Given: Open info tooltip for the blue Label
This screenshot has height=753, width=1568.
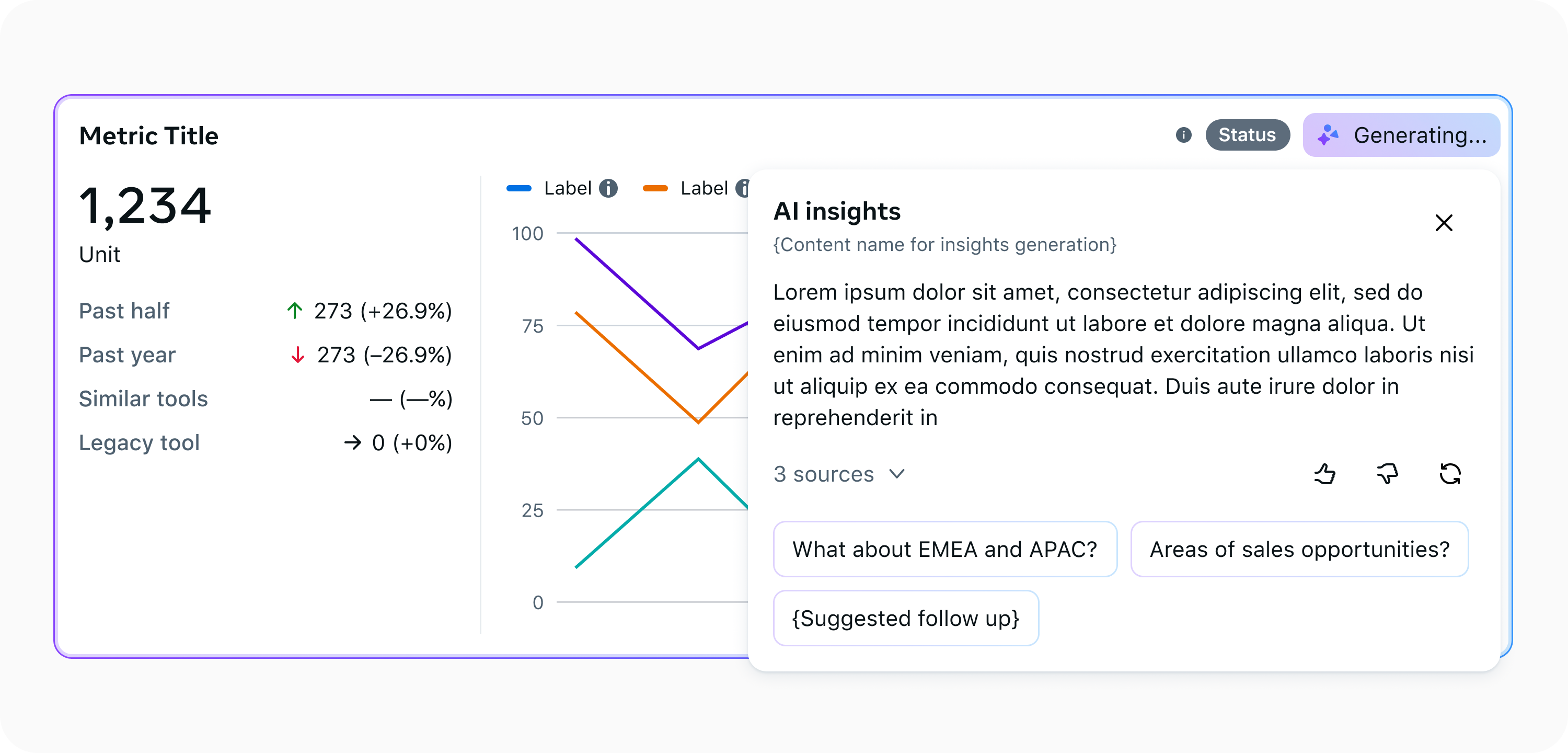Looking at the screenshot, I should [x=608, y=188].
